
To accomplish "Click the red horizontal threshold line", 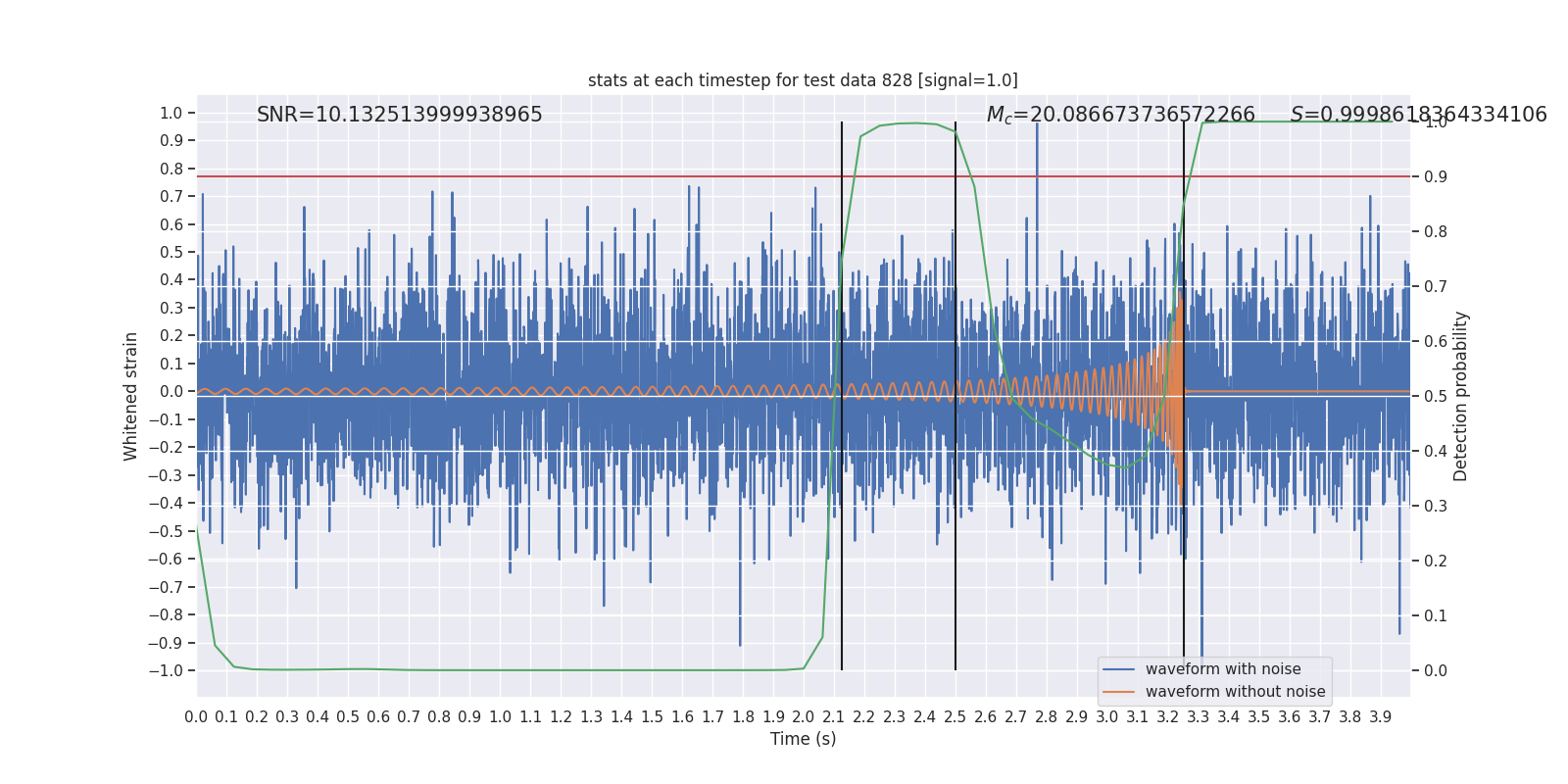I will click(x=804, y=176).
